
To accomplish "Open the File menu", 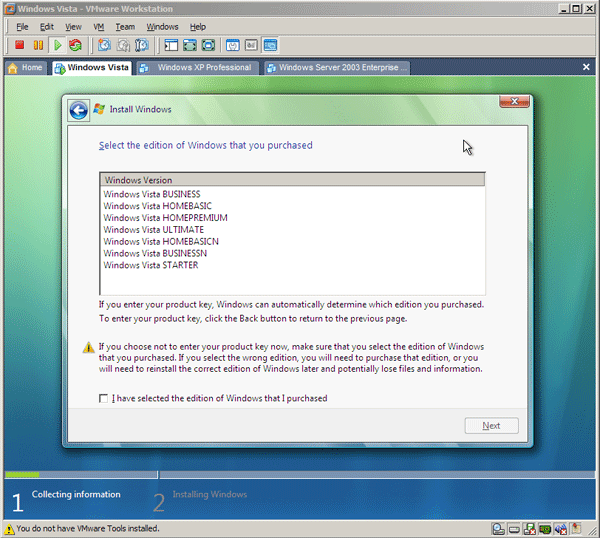I will (22, 27).
